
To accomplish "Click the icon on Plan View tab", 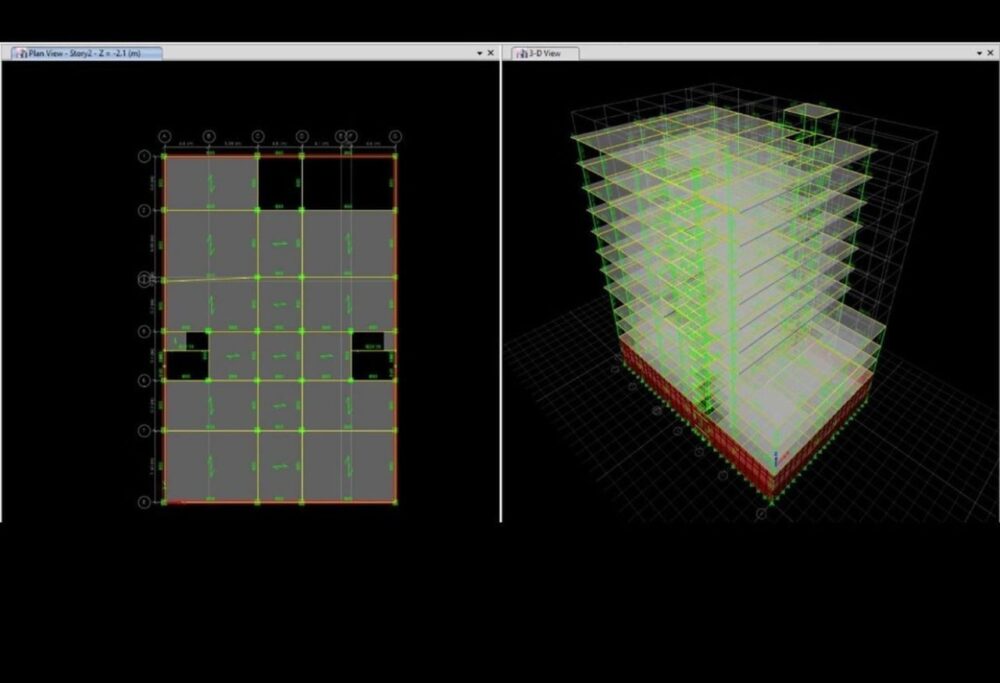I will 20,53.
